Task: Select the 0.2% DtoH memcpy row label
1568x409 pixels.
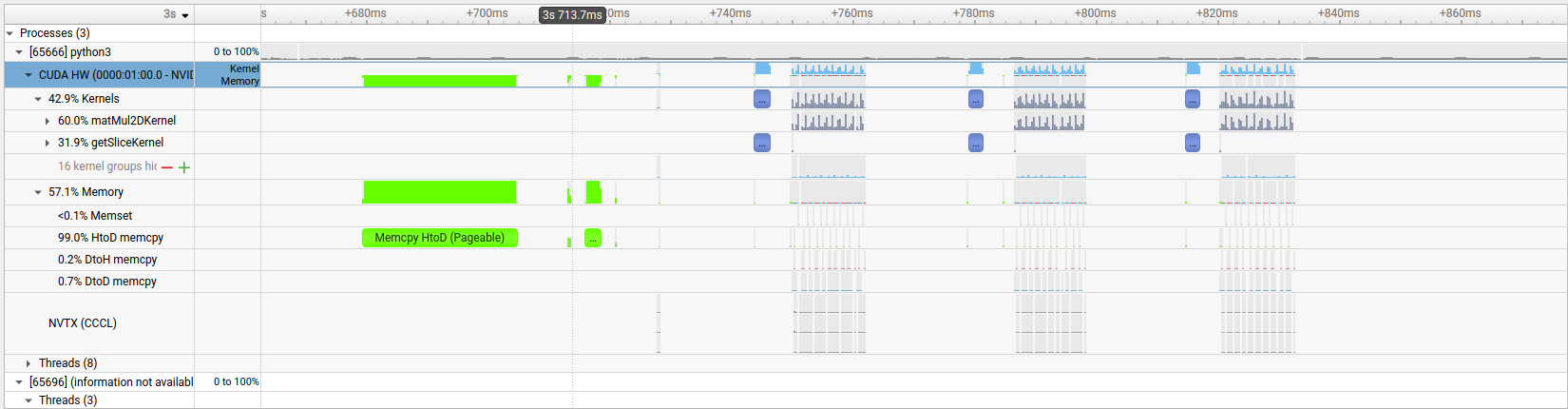Action: coord(107,260)
